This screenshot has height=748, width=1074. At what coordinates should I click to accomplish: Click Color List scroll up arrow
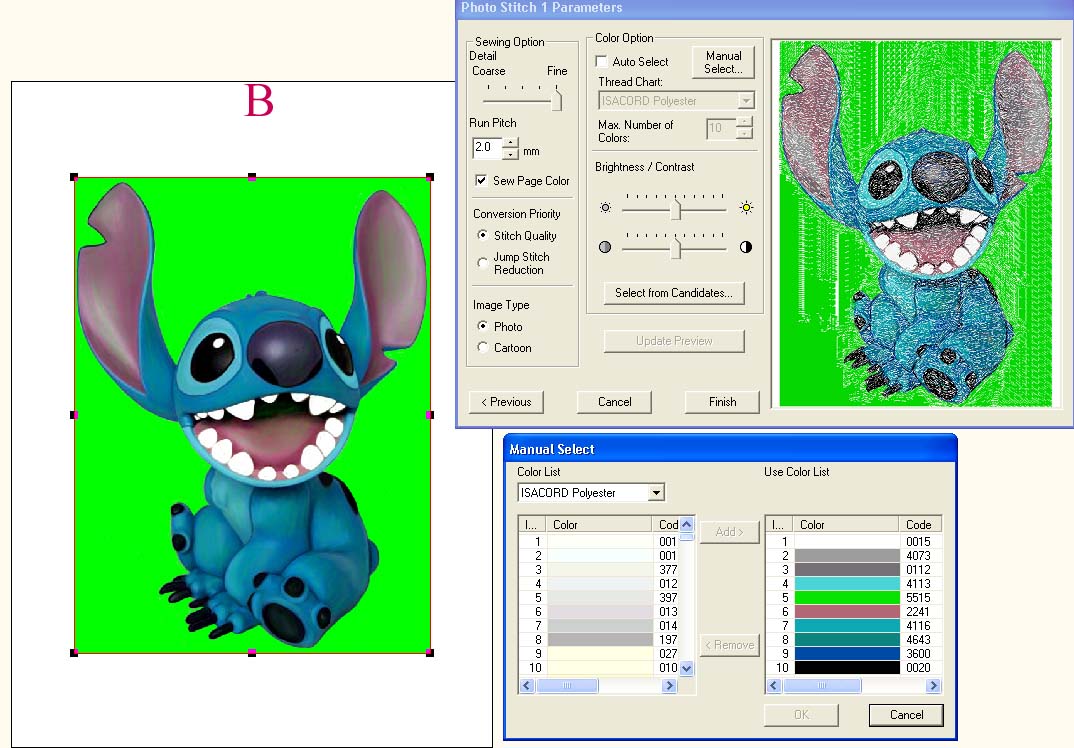click(686, 525)
